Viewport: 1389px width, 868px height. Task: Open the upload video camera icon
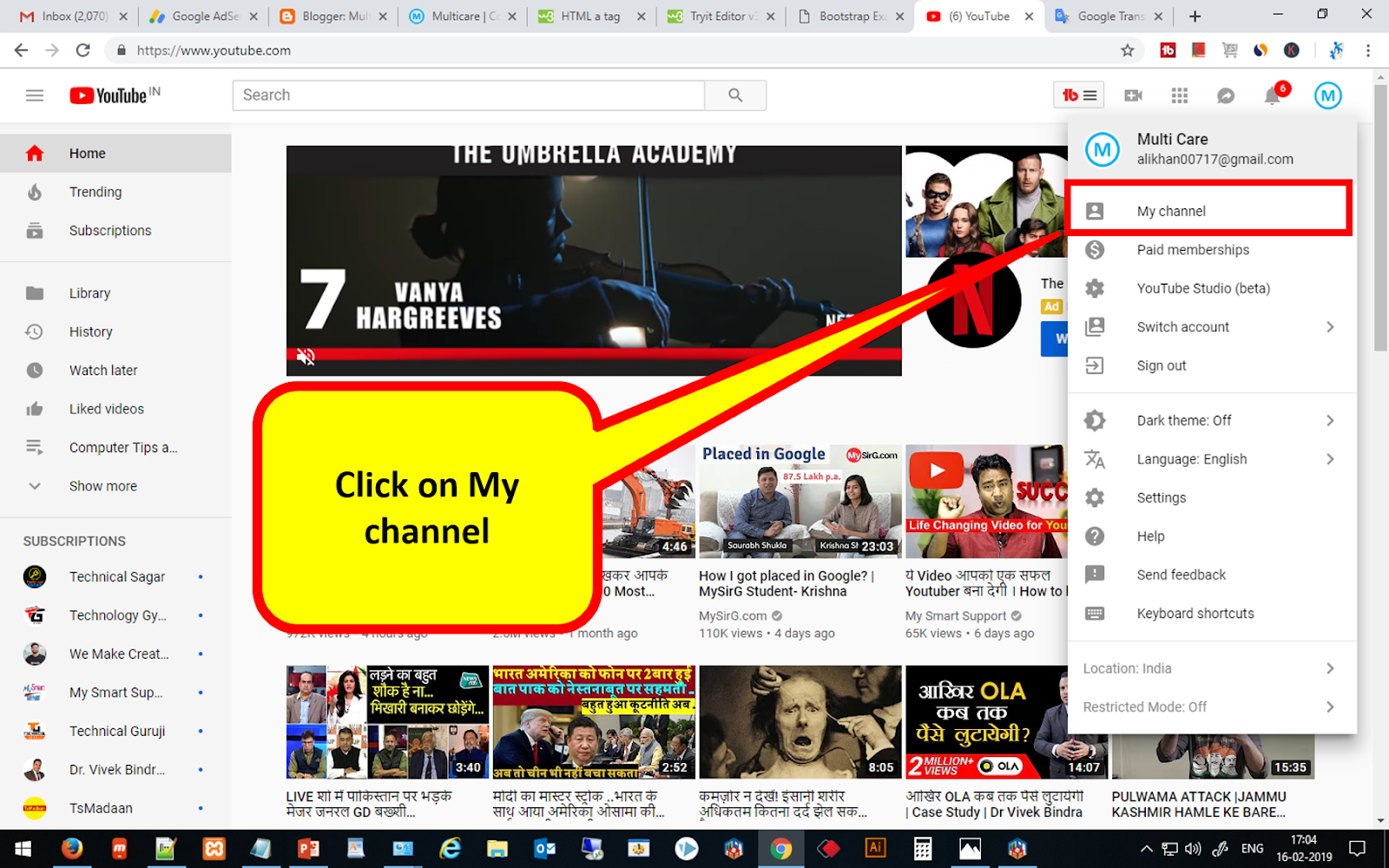[1133, 95]
